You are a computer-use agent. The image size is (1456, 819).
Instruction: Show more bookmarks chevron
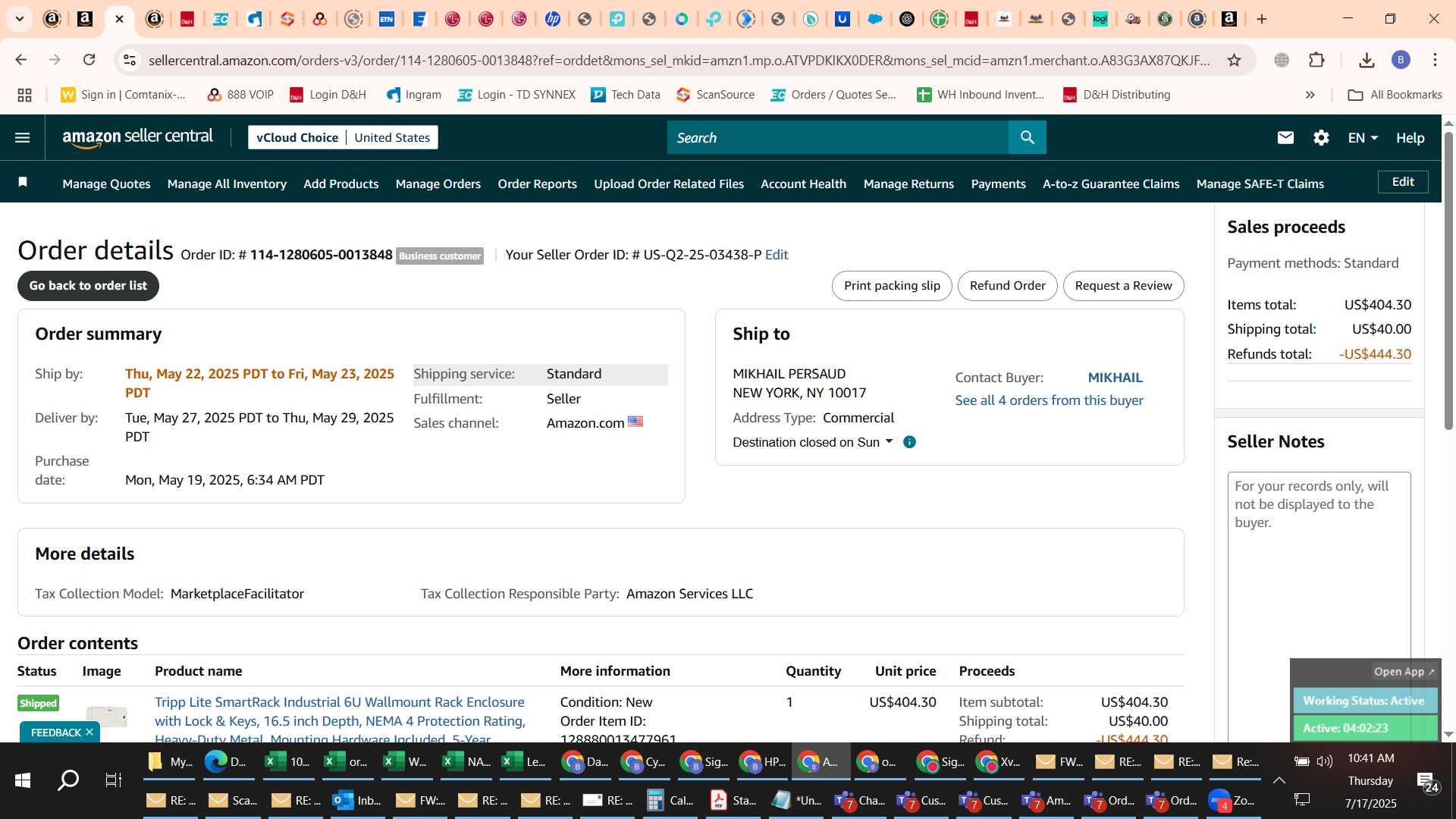1310,95
